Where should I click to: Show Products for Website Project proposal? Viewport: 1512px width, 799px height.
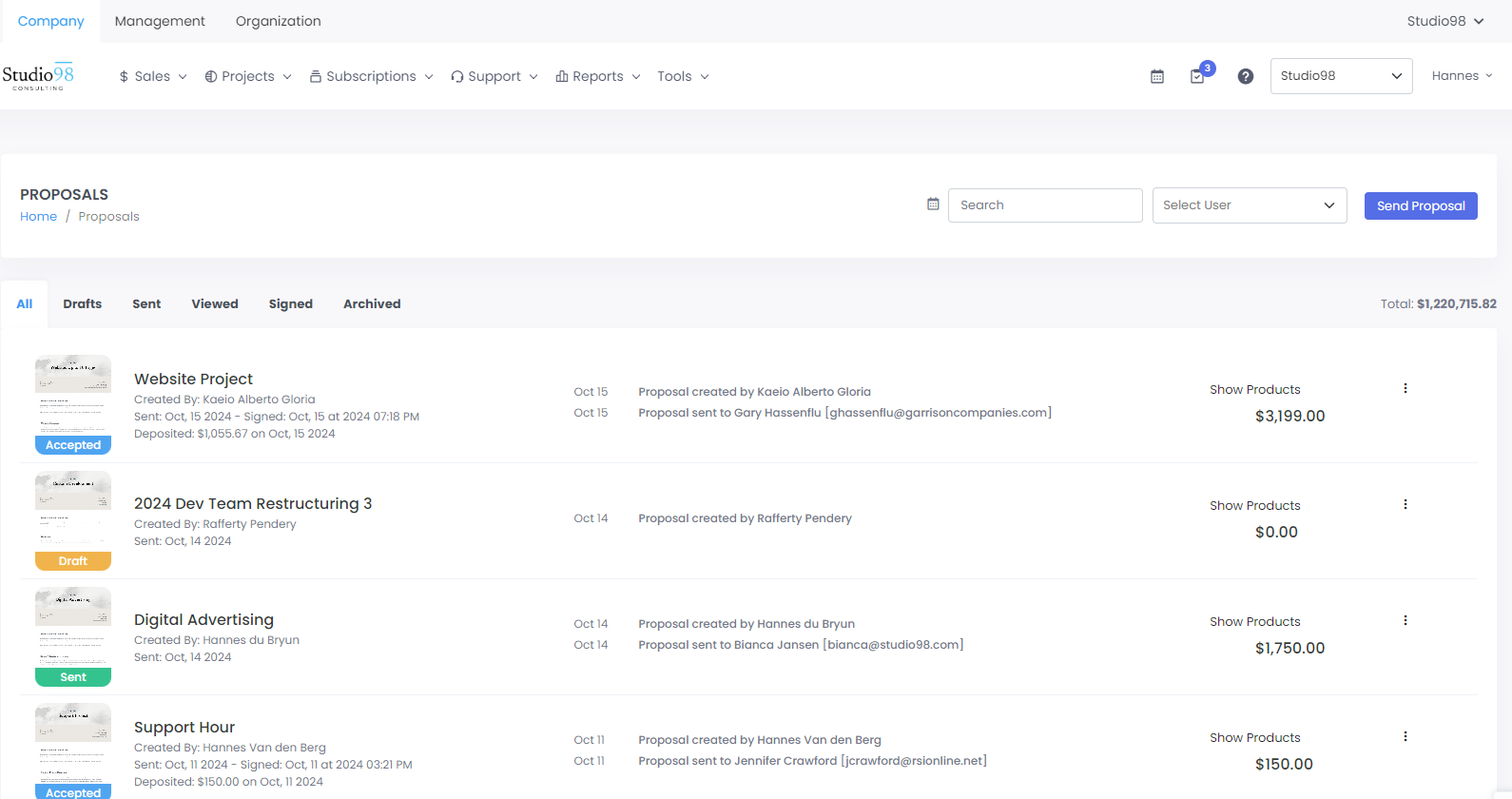[1254, 390]
